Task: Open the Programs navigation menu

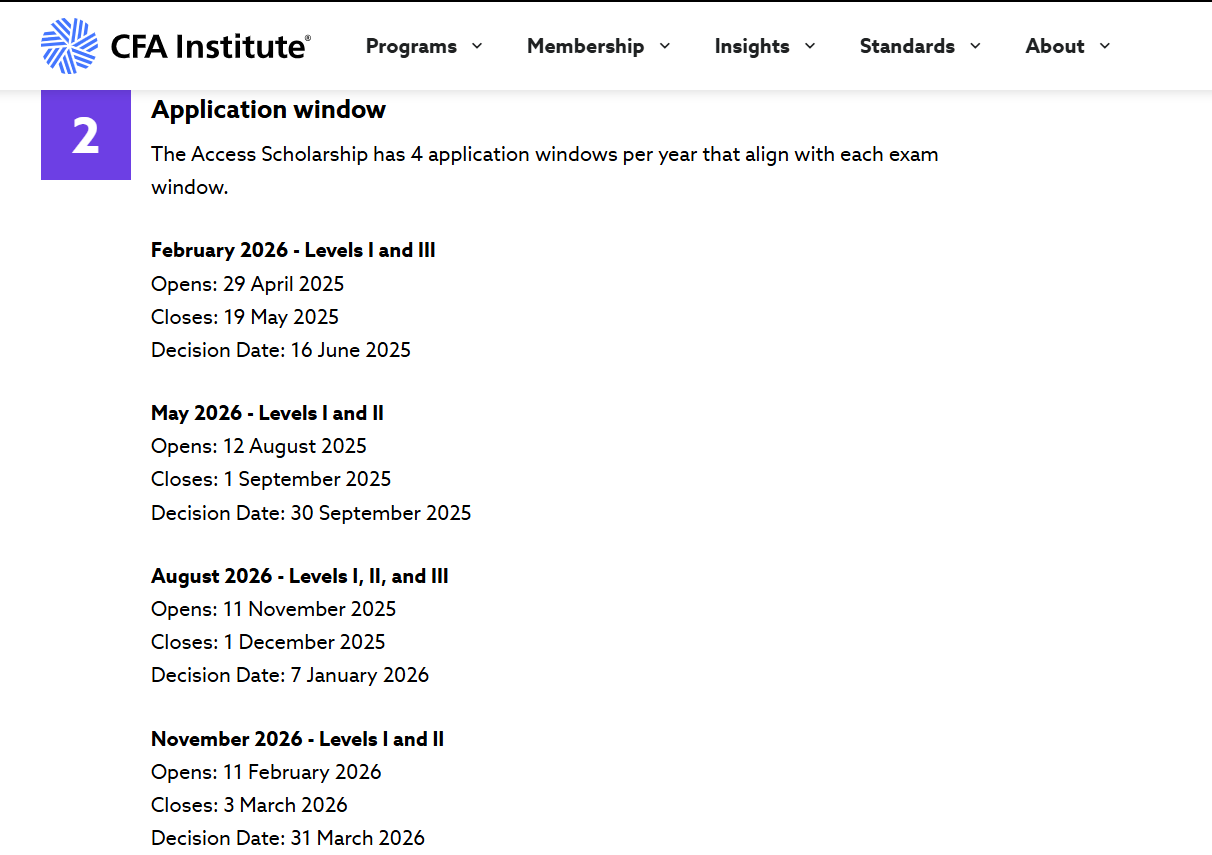Action: pyautogui.click(x=411, y=46)
